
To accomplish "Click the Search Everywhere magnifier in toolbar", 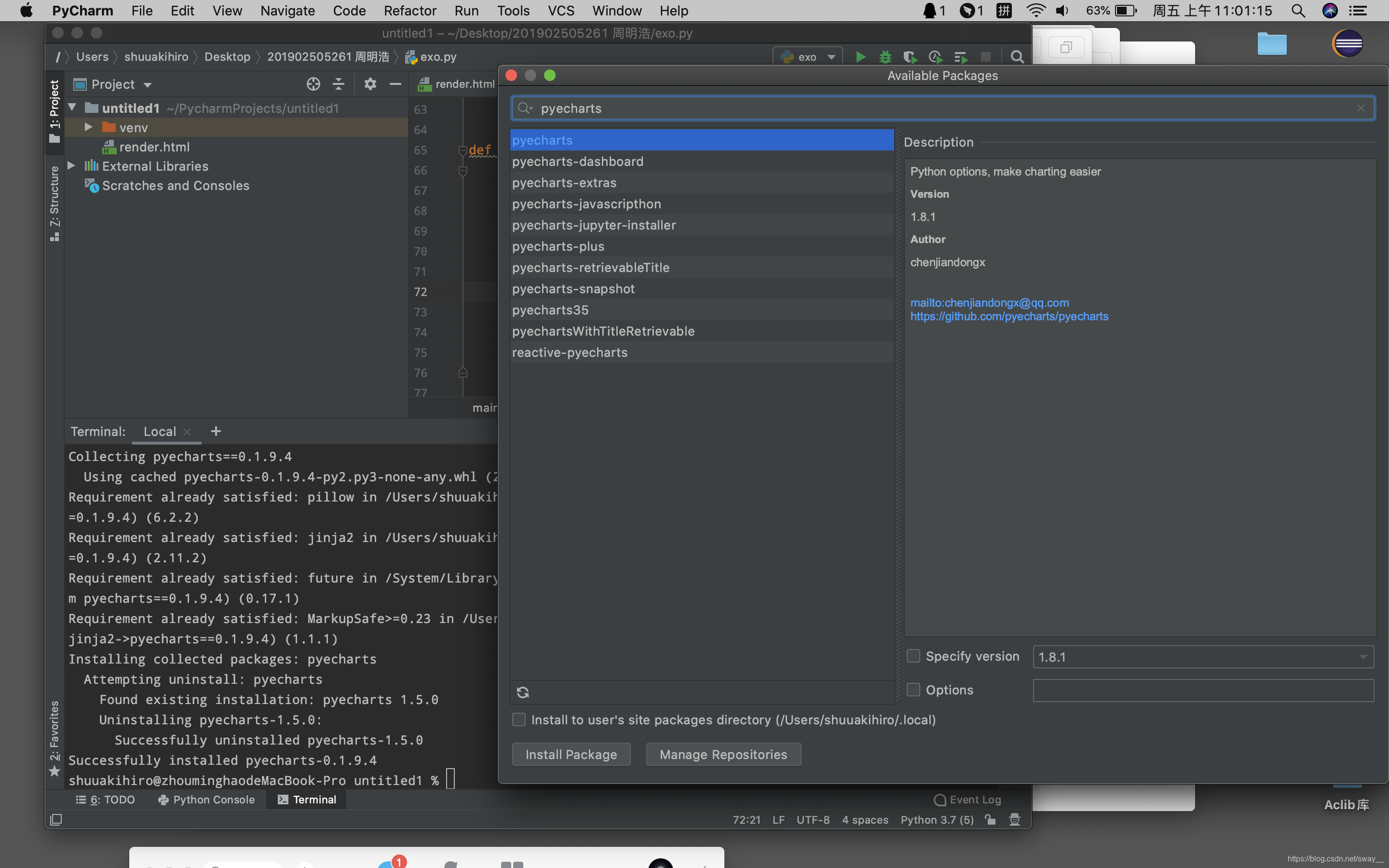I will click(1017, 57).
